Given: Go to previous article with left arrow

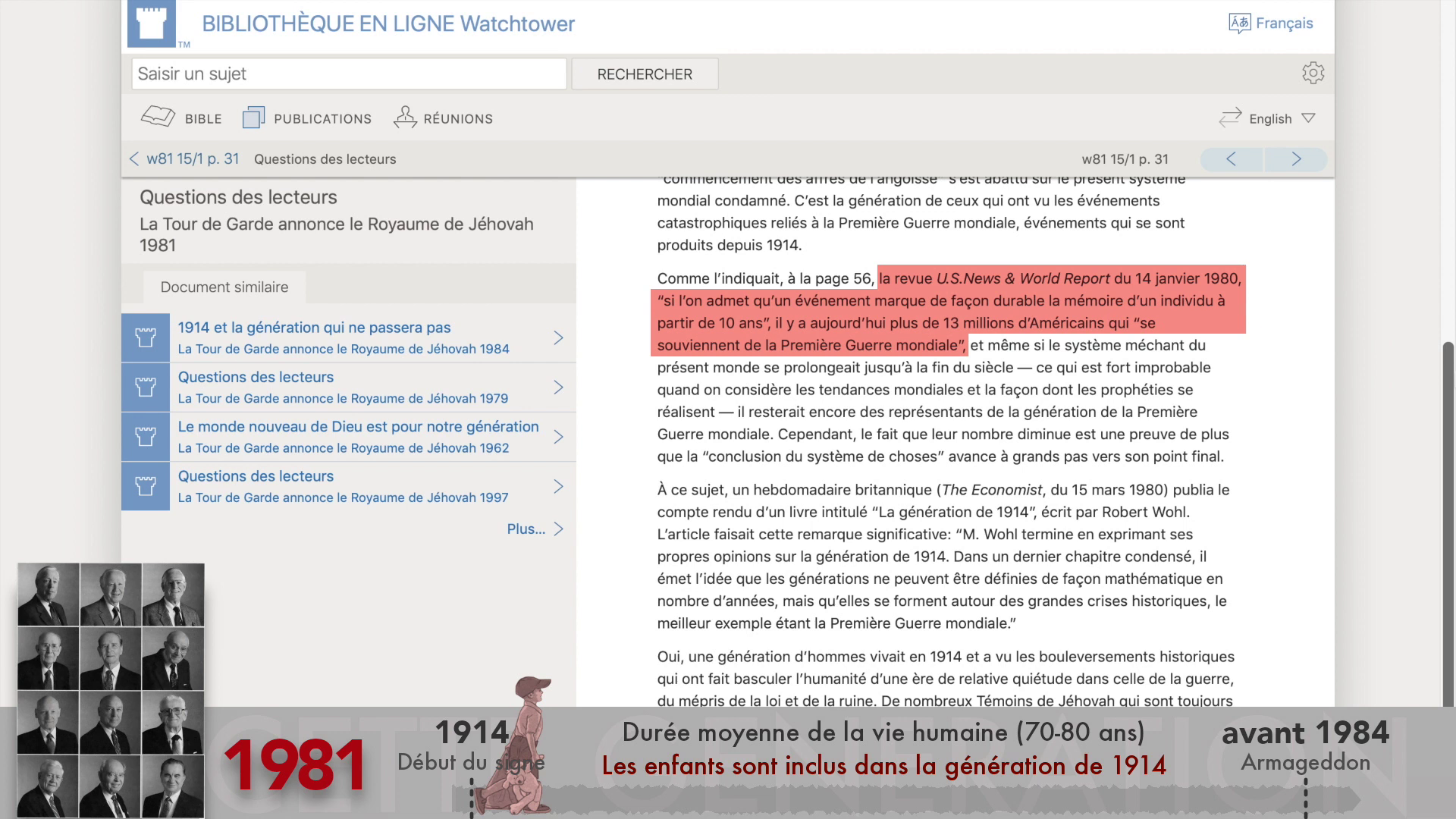Looking at the screenshot, I should [x=1231, y=159].
